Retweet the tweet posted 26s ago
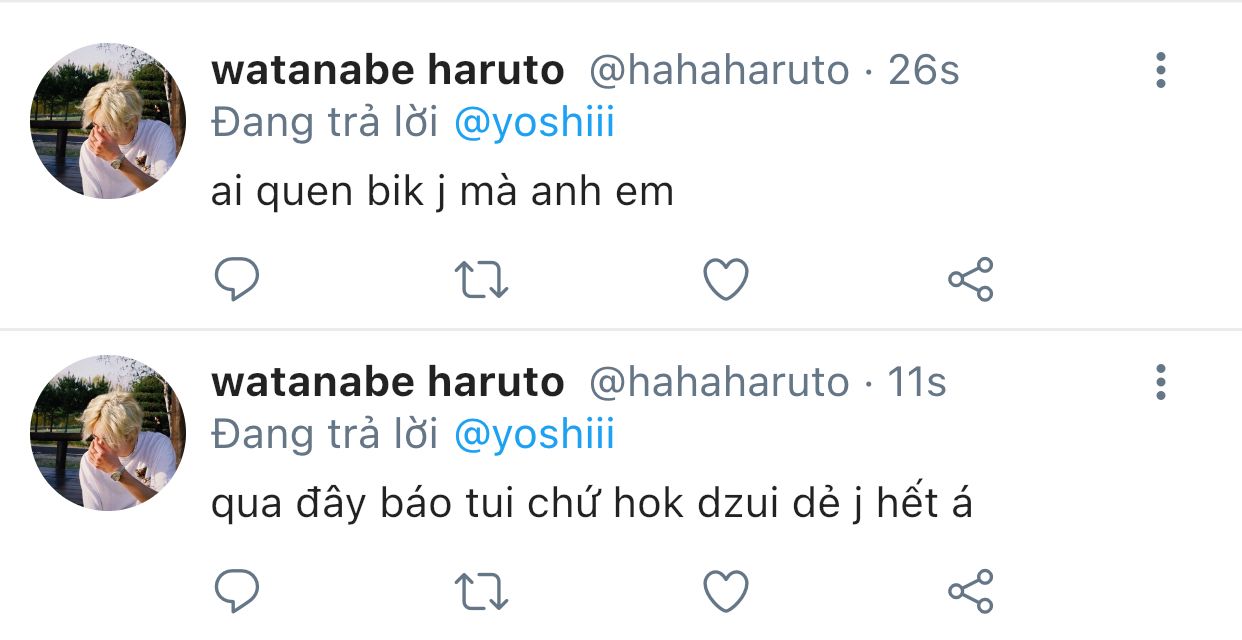The image size is (1242, 640). tap(482, 280)
